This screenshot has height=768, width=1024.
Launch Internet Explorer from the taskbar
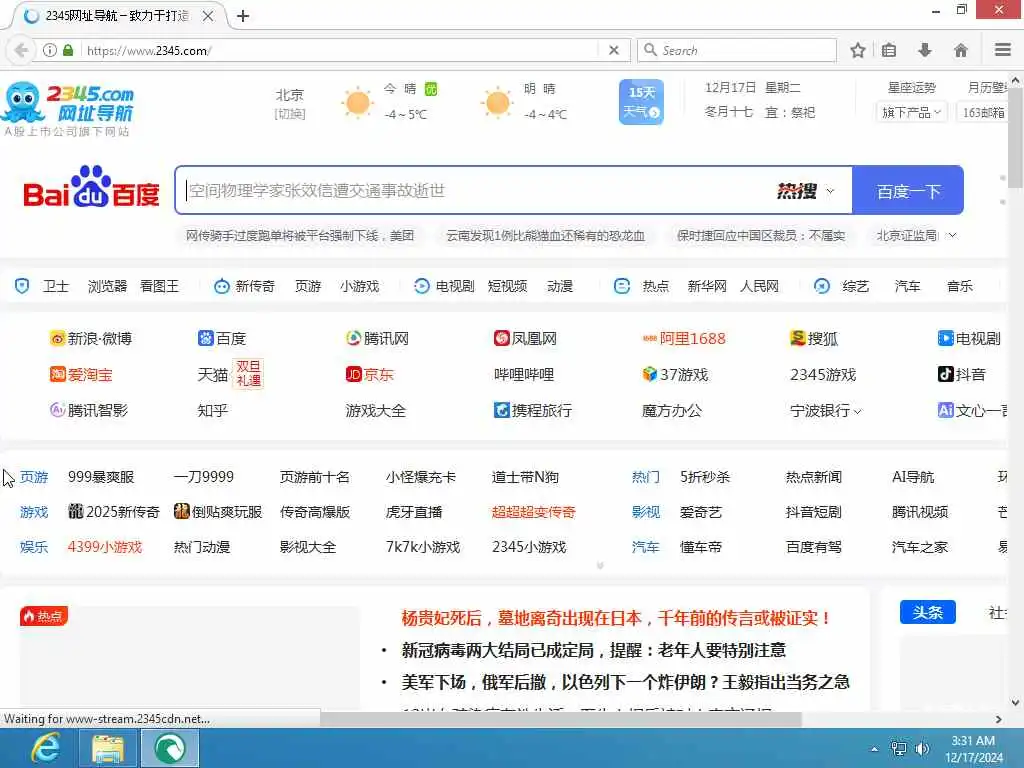[x=45, y=748]
